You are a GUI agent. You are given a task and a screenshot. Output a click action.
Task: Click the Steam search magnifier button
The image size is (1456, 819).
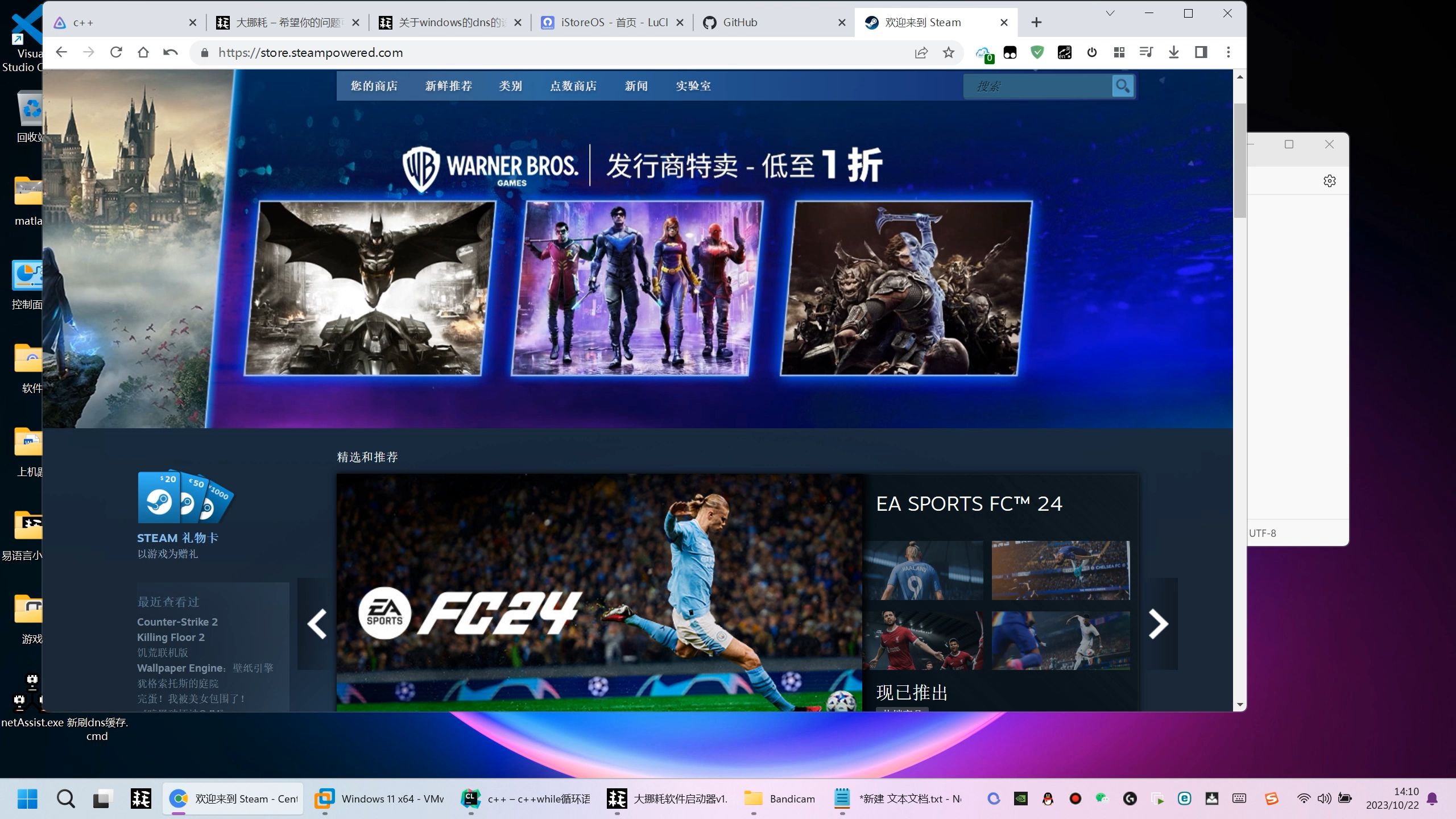[x=1123, y=86]
